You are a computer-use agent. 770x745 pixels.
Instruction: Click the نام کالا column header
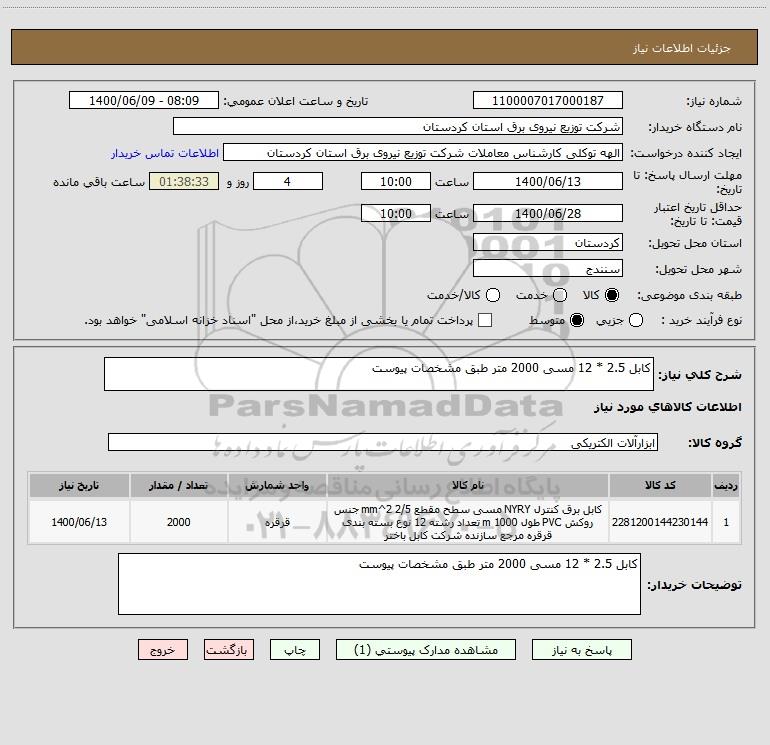coord(468,485)
